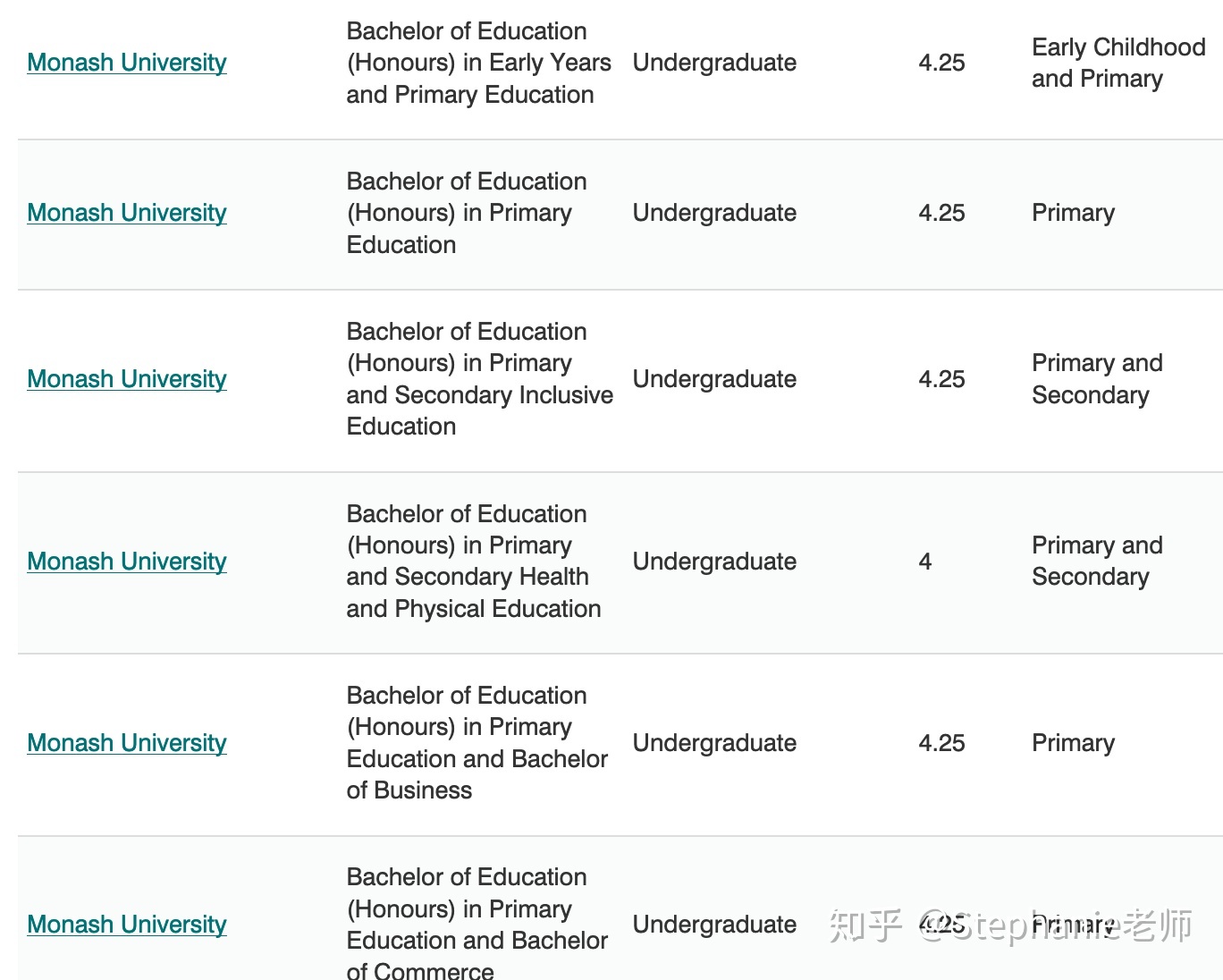Screen dimensions: 1223x980
Task: Open Monash University link for Inclusive Education row
Action: click(127, 379)
